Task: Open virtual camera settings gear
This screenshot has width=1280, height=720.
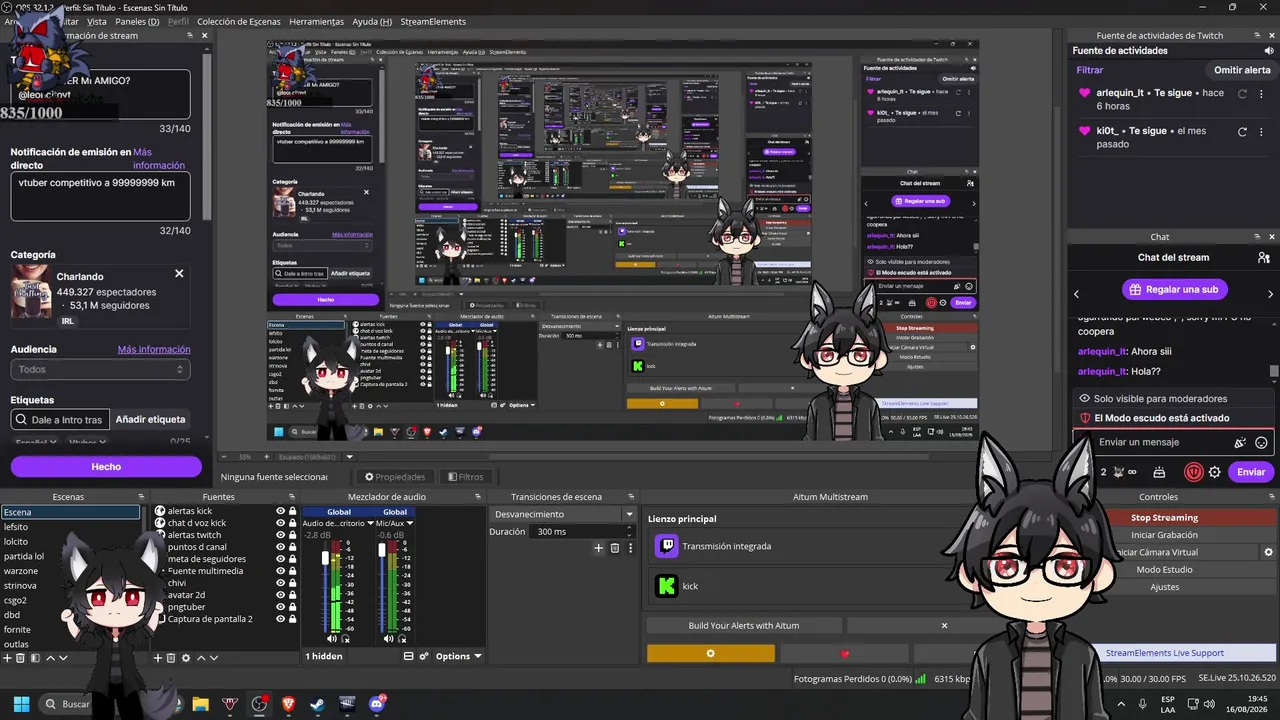Action: [x=1268, y=552]
